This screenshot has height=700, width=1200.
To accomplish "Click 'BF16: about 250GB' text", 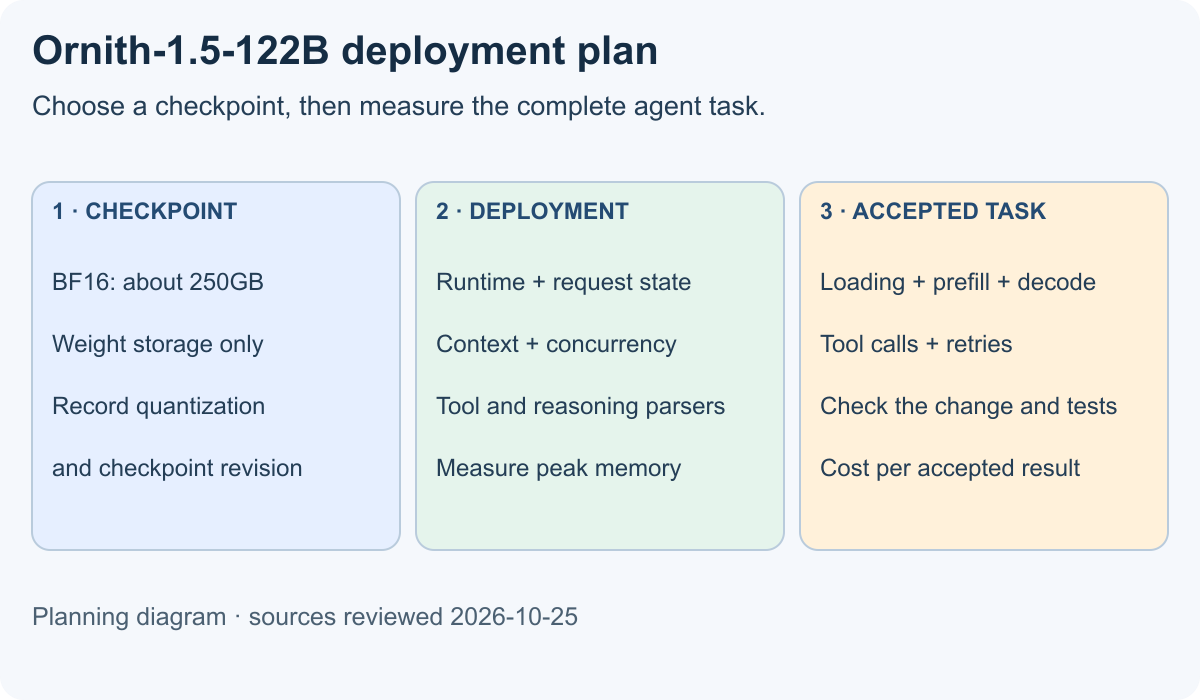I will (x=158, y=282).
